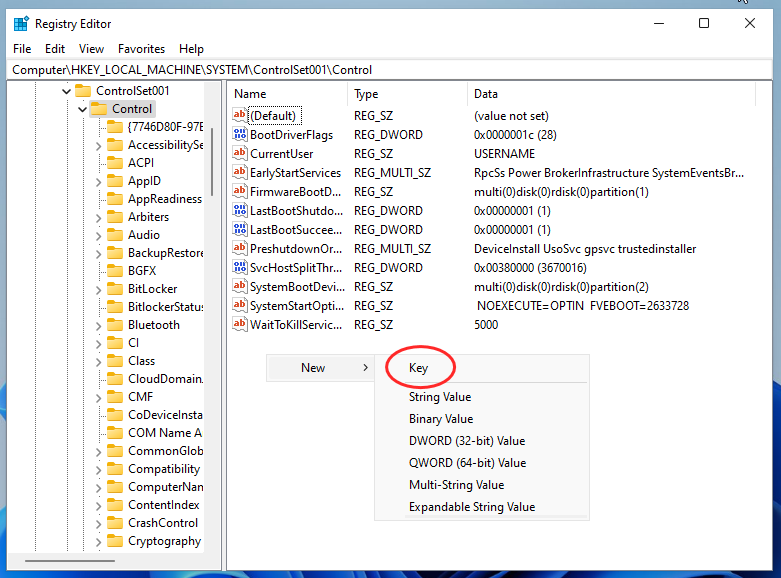Open the Help menu
Viewport: 781px width, 578px height.
coord(191,49)
